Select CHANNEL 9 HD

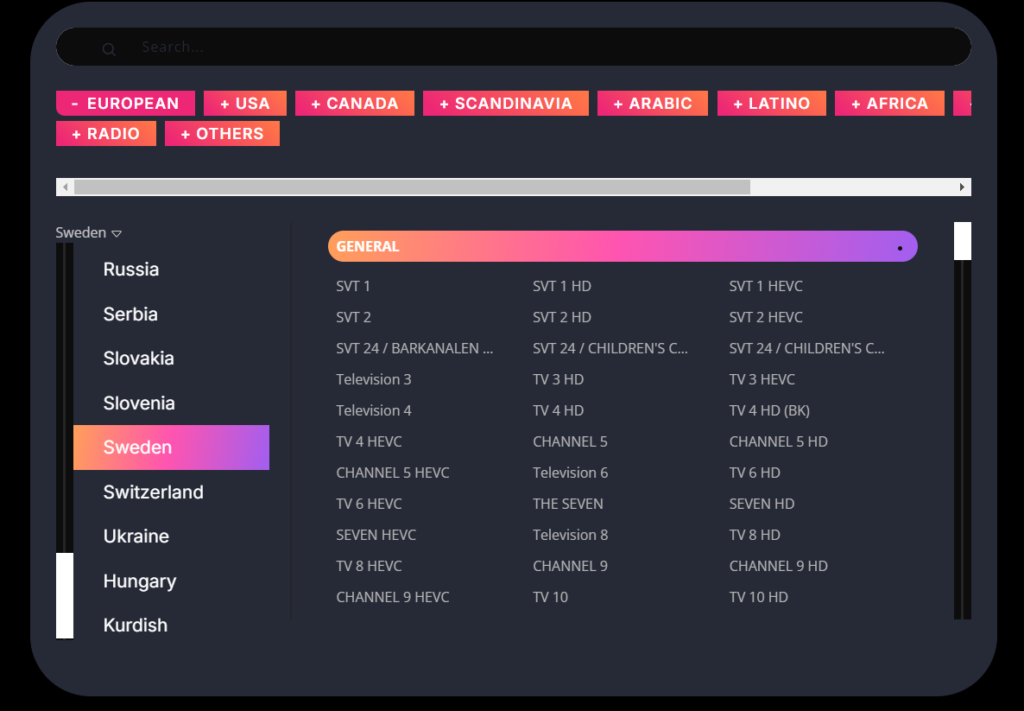coord(778,566)
